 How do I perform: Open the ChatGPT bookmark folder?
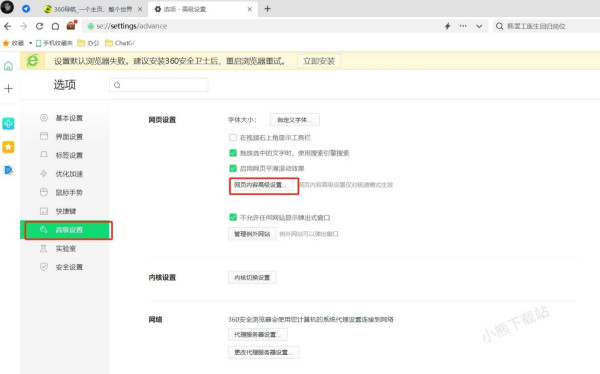120,43
